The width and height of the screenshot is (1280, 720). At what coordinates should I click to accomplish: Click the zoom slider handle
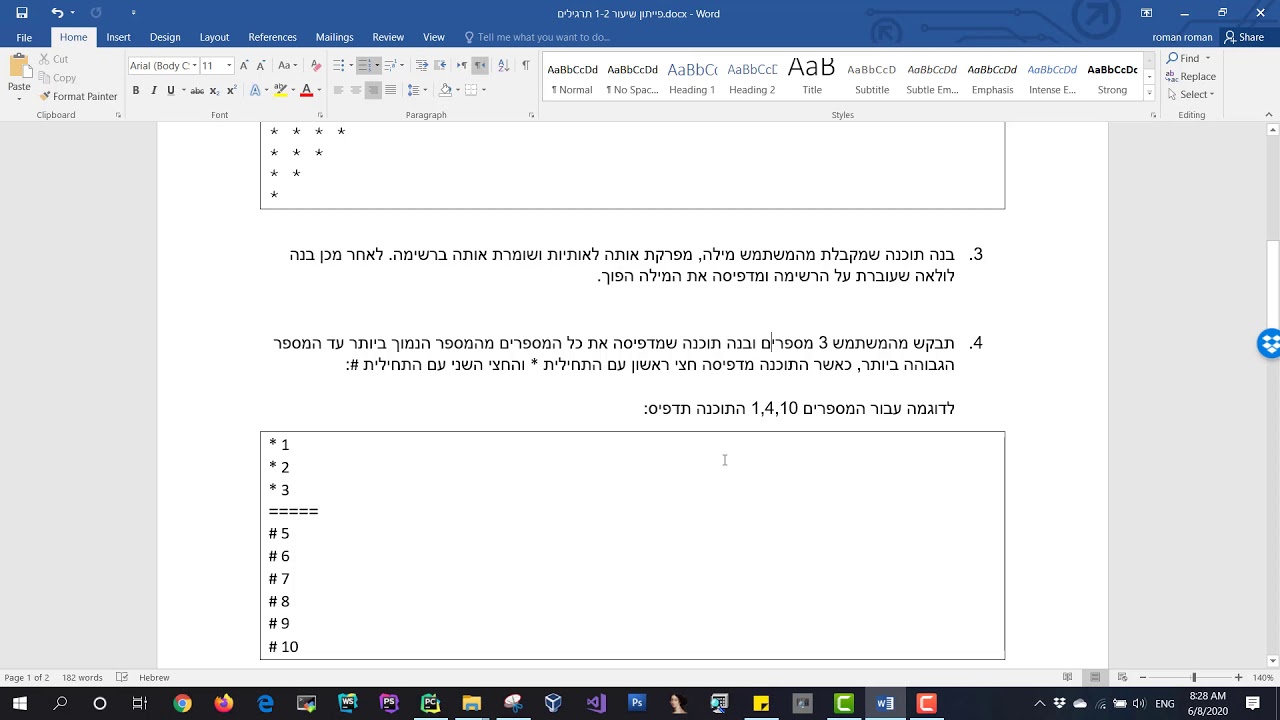pyautogui.click(x=1193, y=678)
